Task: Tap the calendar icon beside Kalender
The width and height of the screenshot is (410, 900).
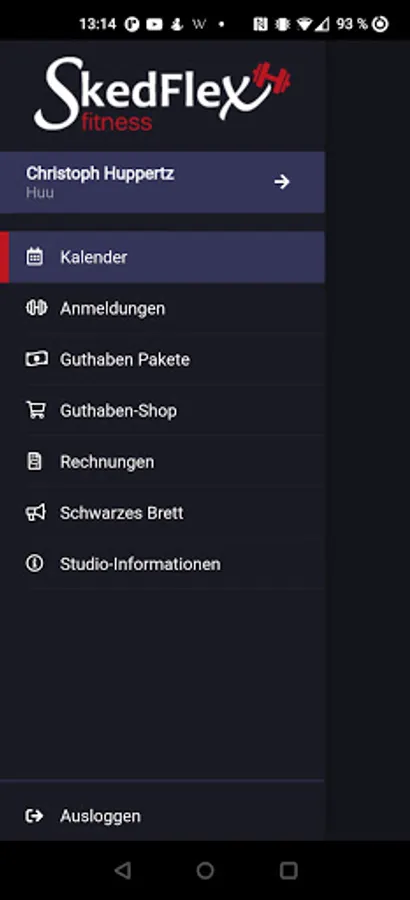Action: point(34,257)
